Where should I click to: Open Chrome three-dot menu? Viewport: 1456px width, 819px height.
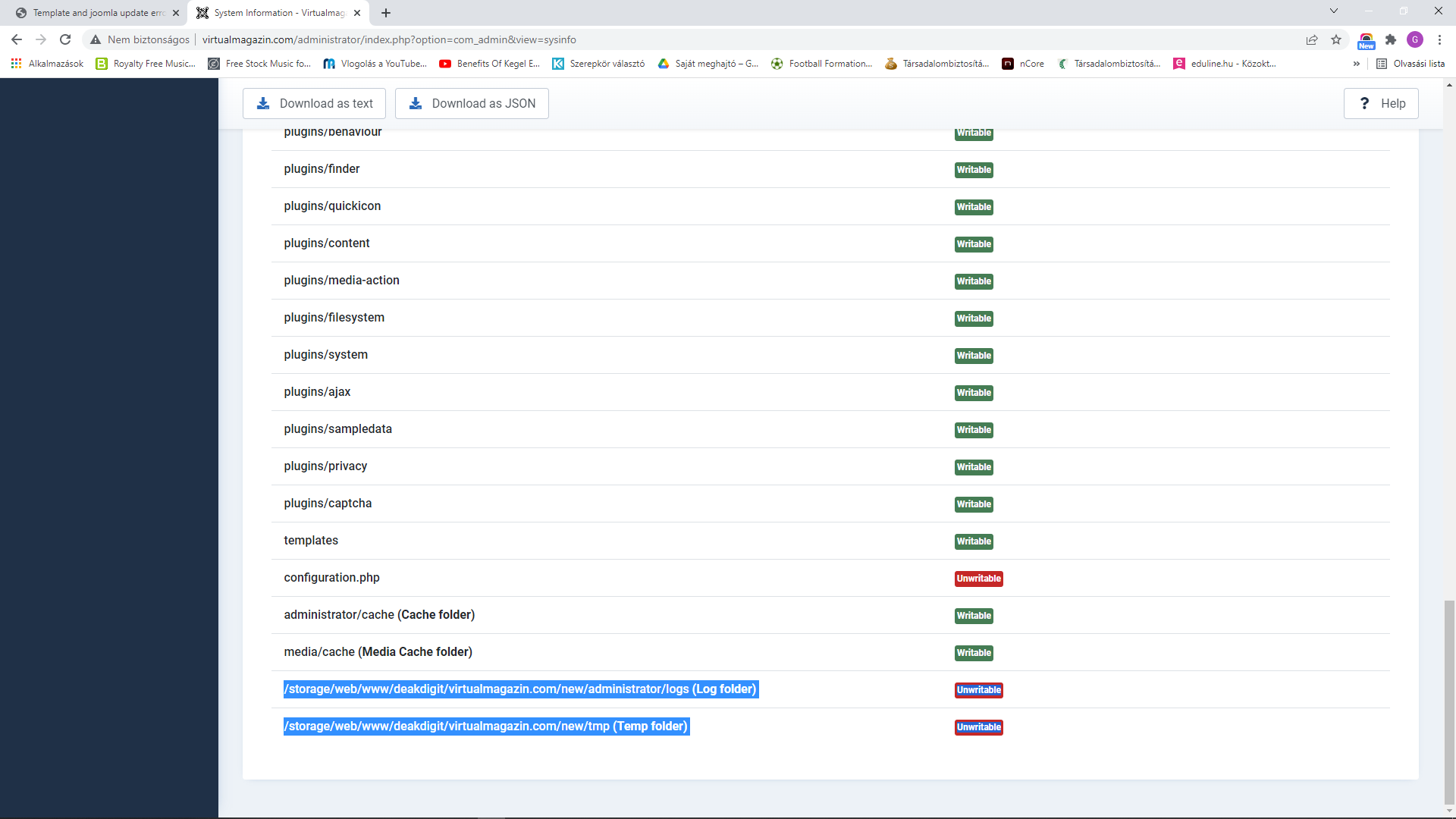point(1439,39)
